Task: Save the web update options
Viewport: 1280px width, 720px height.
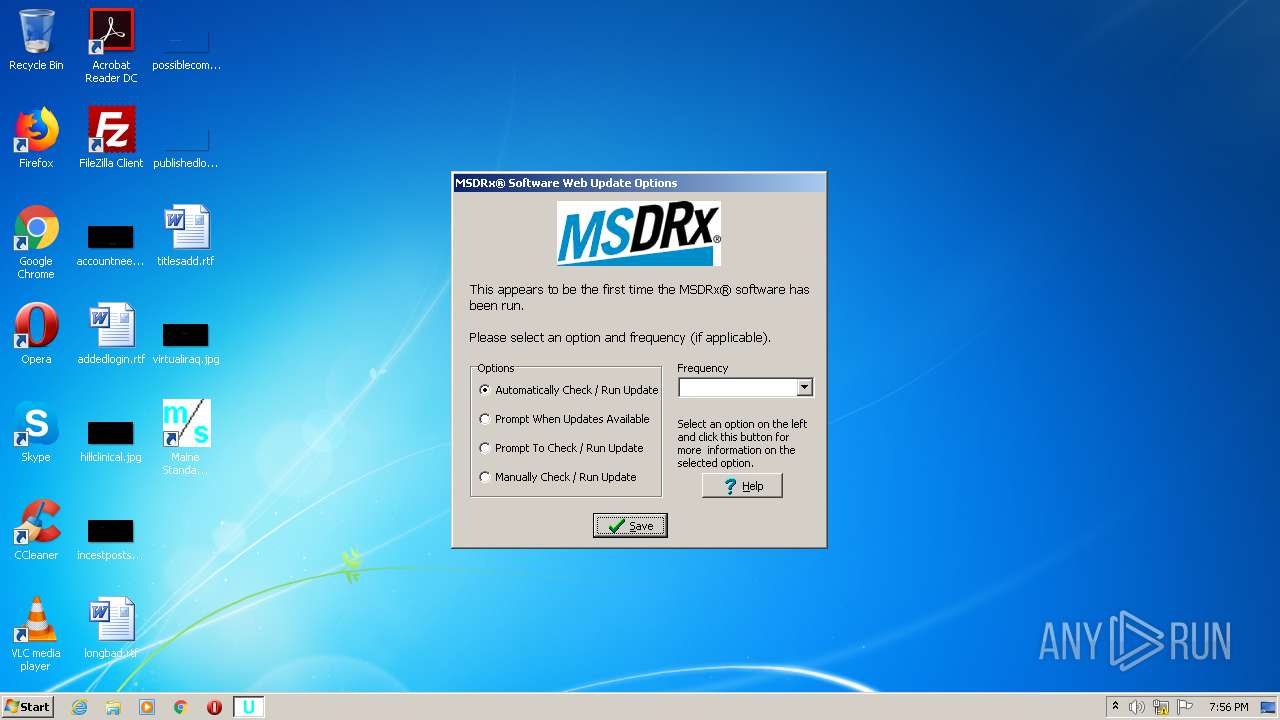Action: click(630, 526)
